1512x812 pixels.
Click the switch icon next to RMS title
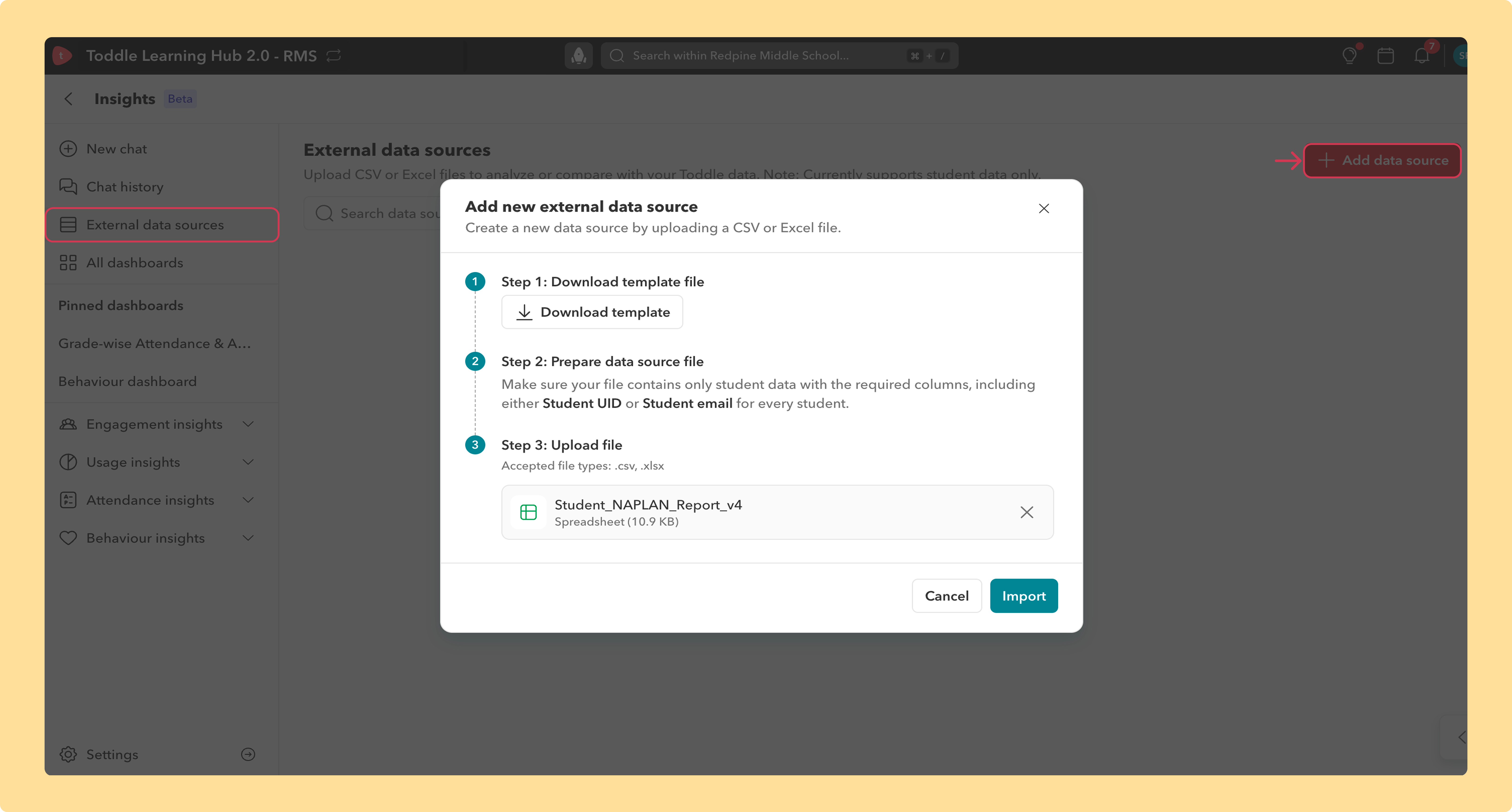pyautogui.click(x=333, y=56)
